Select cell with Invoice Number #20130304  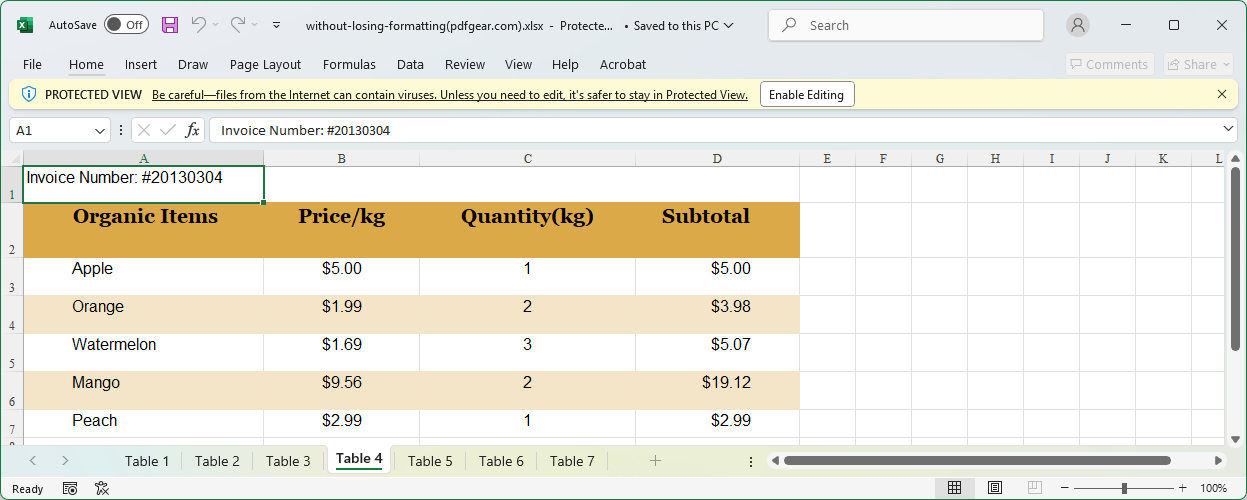pos(143,185)
